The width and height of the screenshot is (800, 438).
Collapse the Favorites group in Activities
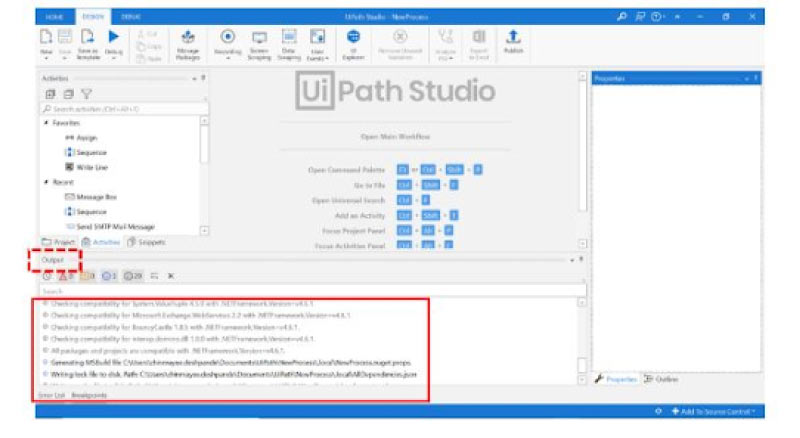coord(46,123)
